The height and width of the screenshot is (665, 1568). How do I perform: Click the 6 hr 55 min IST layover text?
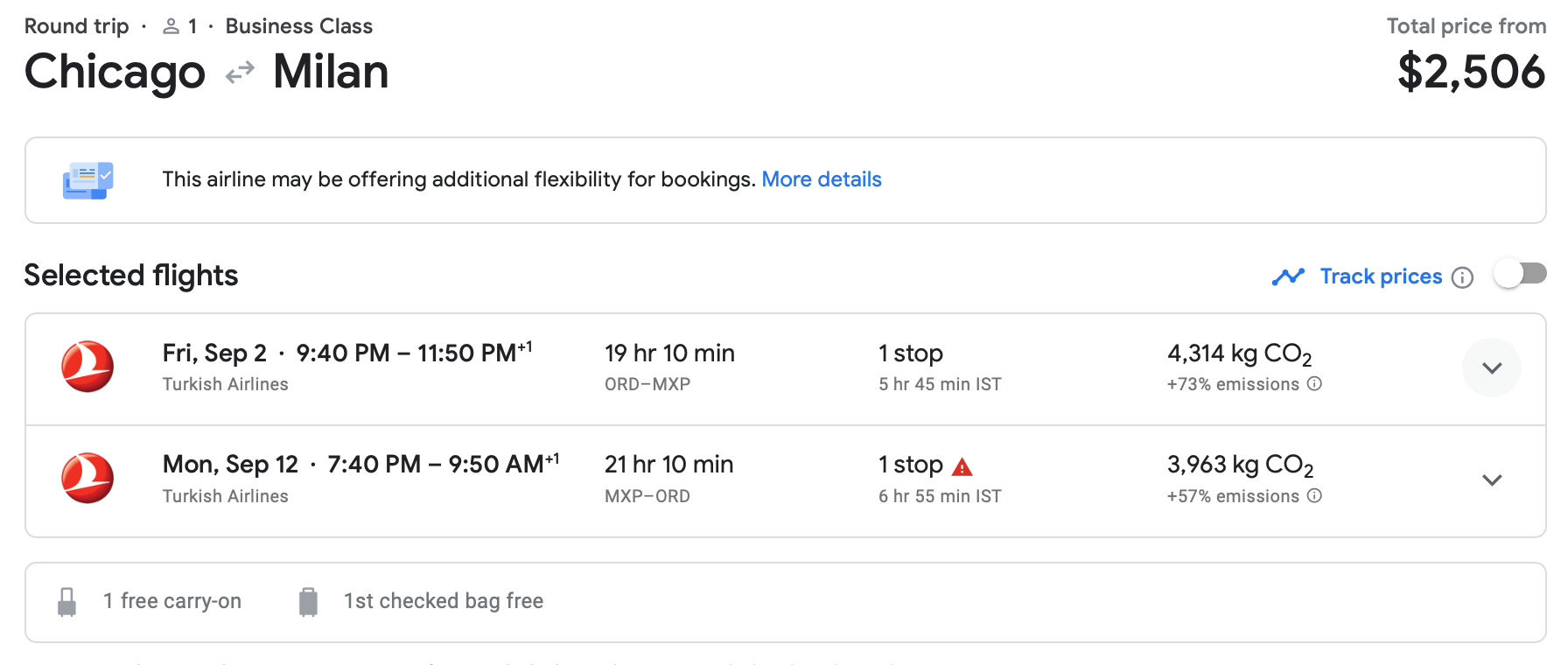tap(940, 496)
